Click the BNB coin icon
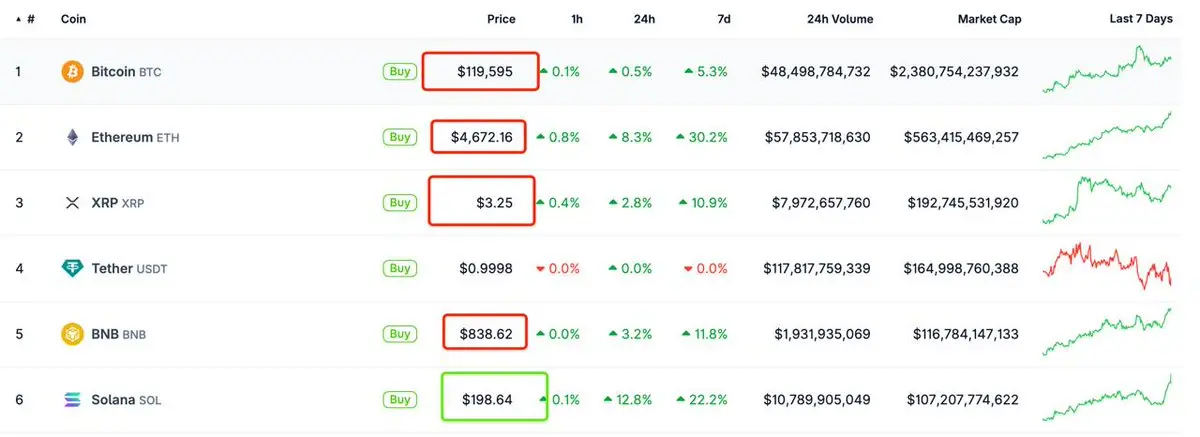Screen dimensions: 1200x437 [72, 334]
